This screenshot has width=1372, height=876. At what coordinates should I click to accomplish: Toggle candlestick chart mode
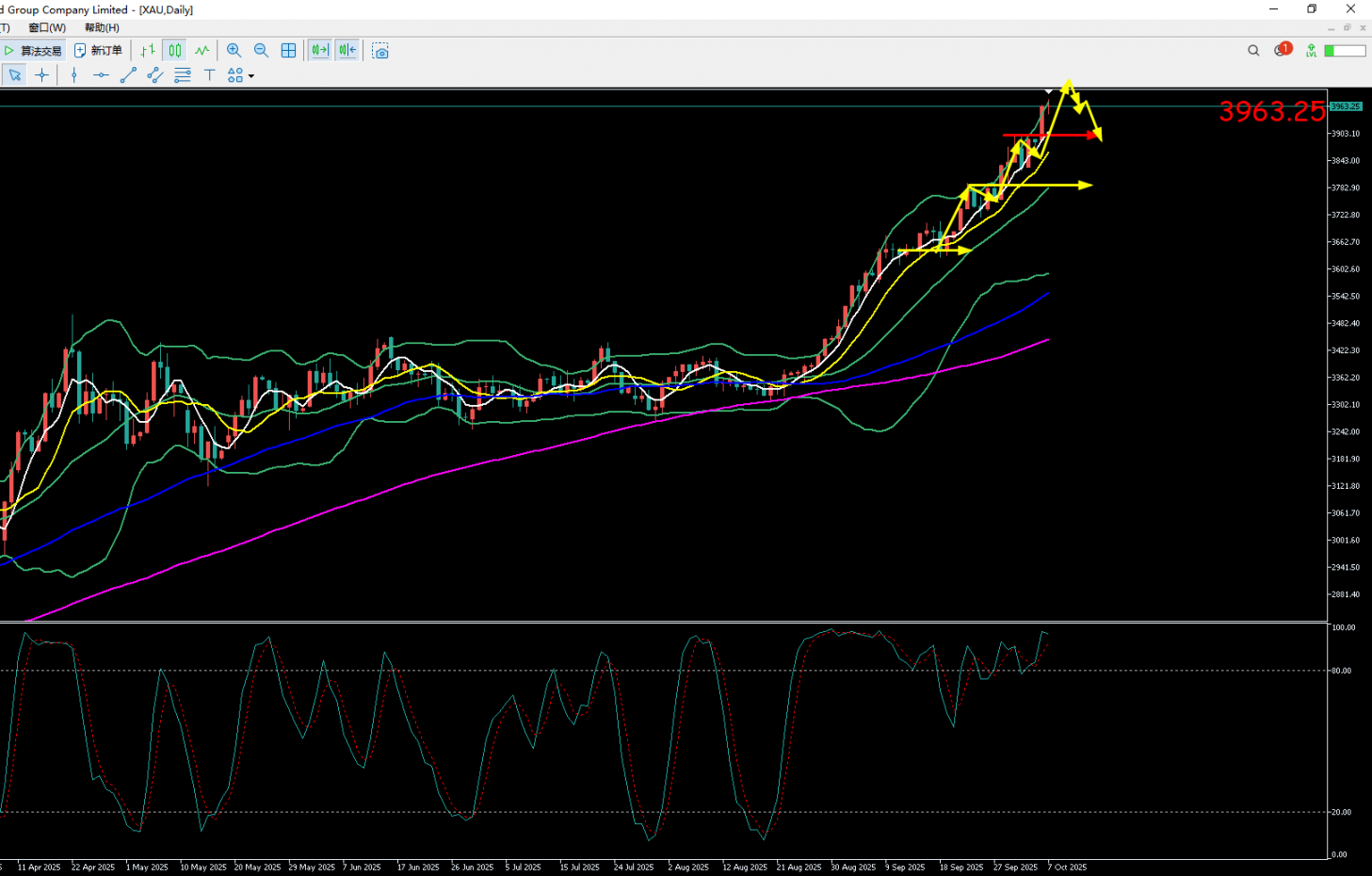tap(175, 51)
